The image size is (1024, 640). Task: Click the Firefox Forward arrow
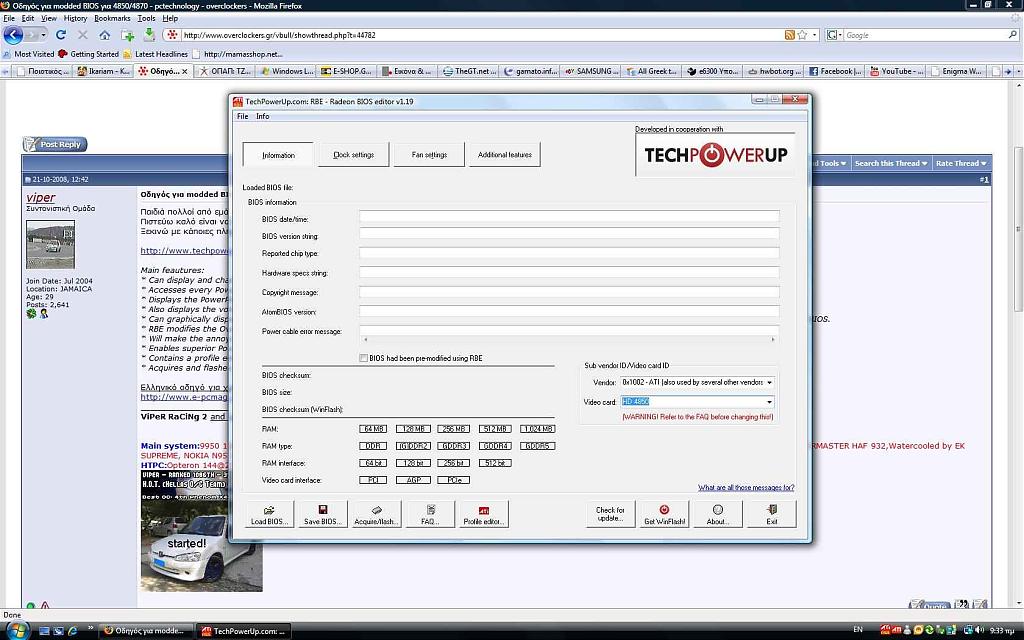click(x=31, y=35)
